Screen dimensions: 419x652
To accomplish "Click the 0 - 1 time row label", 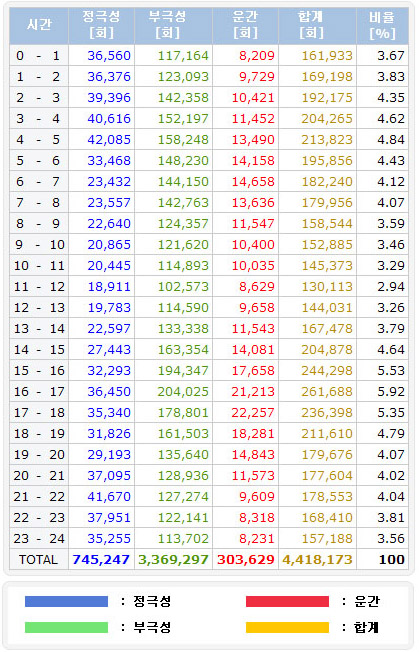I will [38, 56].
